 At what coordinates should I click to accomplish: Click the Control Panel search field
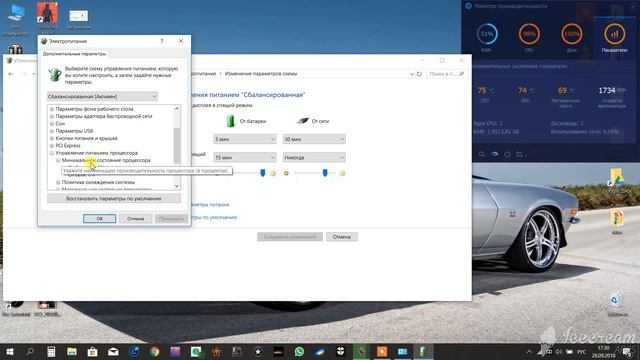click(447, 74)
